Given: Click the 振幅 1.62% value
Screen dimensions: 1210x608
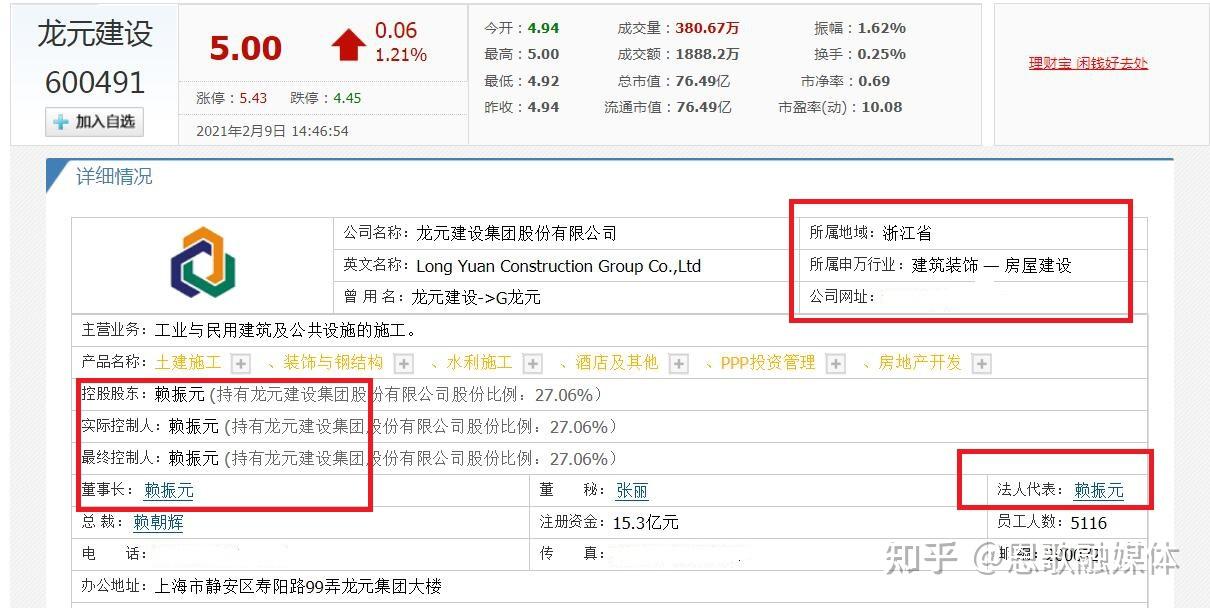Looking at the screenshot, I should point(882,28).
